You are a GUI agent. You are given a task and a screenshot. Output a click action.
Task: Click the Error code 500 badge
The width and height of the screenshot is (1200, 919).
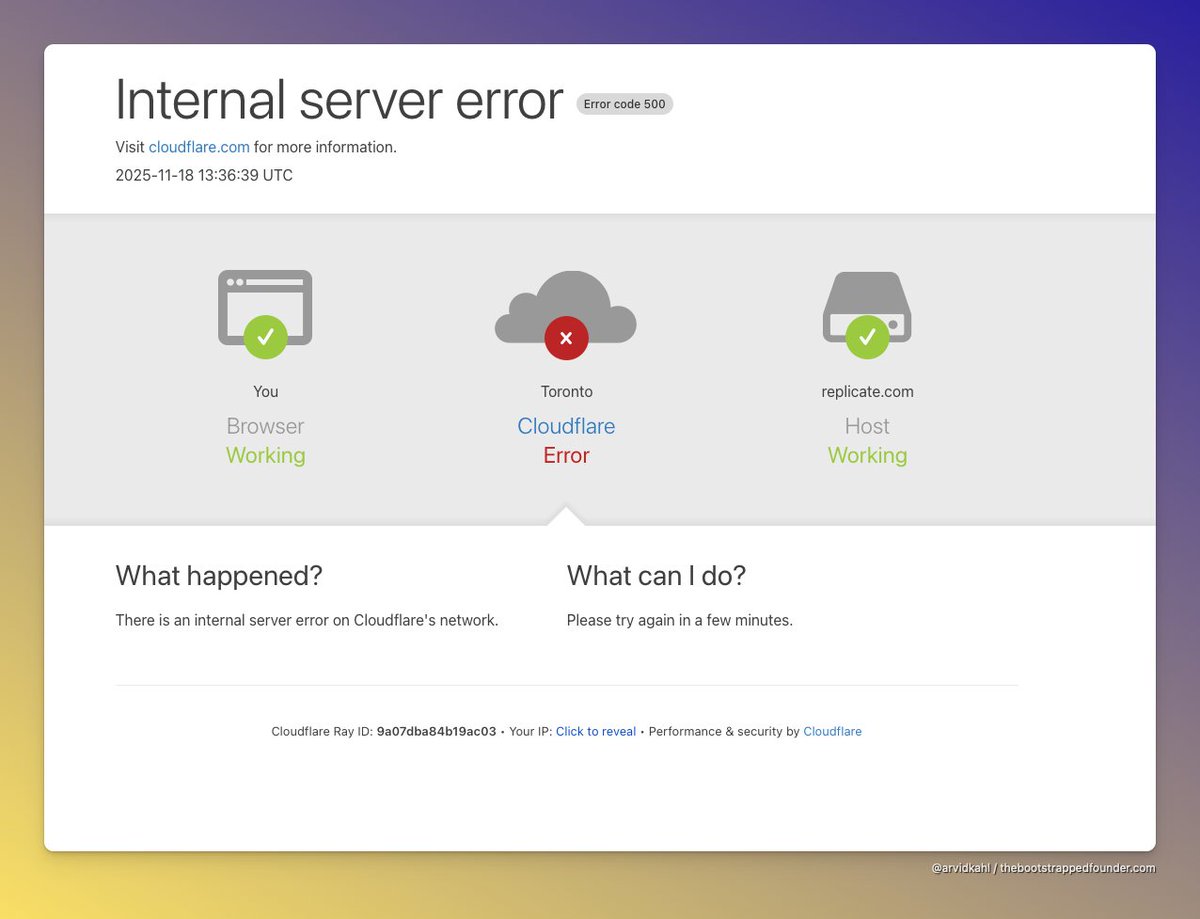tap(625, 104)
